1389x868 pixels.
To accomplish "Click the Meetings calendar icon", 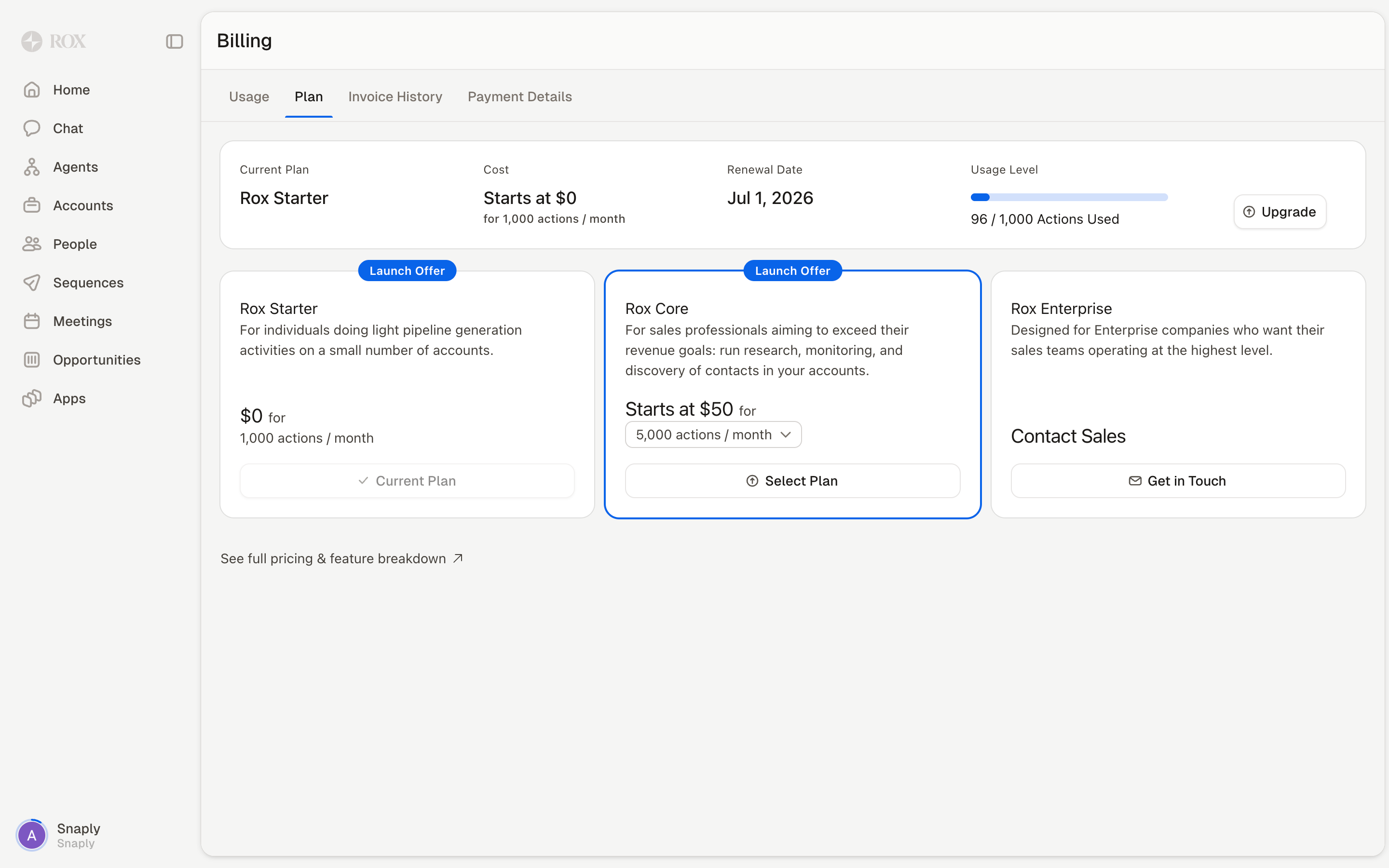I will point(31,321).
